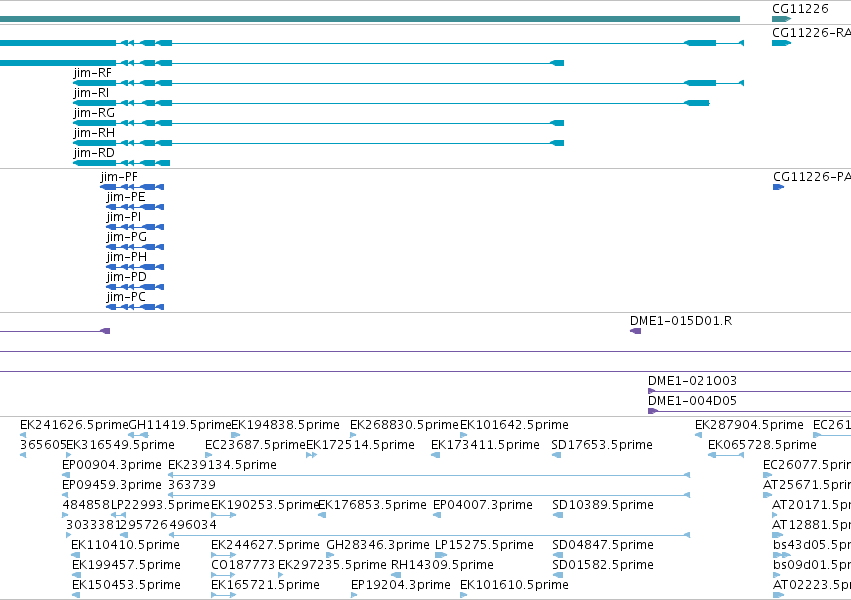Open the jim-PG protein label
The width and height of the screenshot is (851, 600).
pyautogui.click(x=126, y=237)
